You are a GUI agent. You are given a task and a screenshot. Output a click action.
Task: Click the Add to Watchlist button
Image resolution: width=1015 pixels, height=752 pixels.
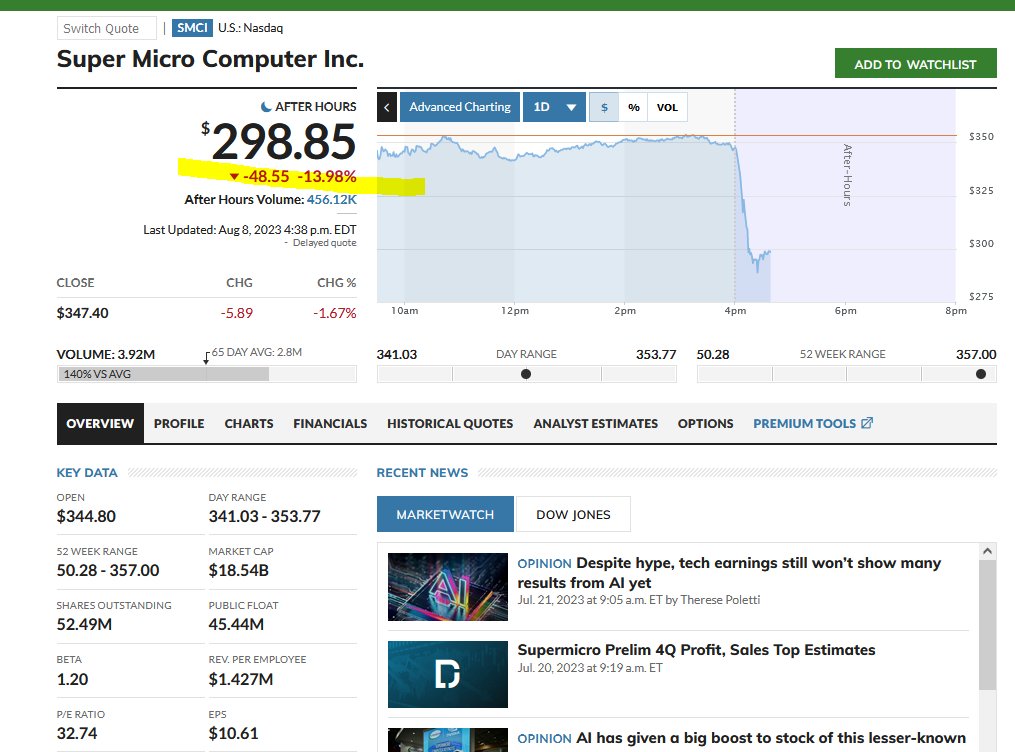pyautogui.click(x=915, y=63)
